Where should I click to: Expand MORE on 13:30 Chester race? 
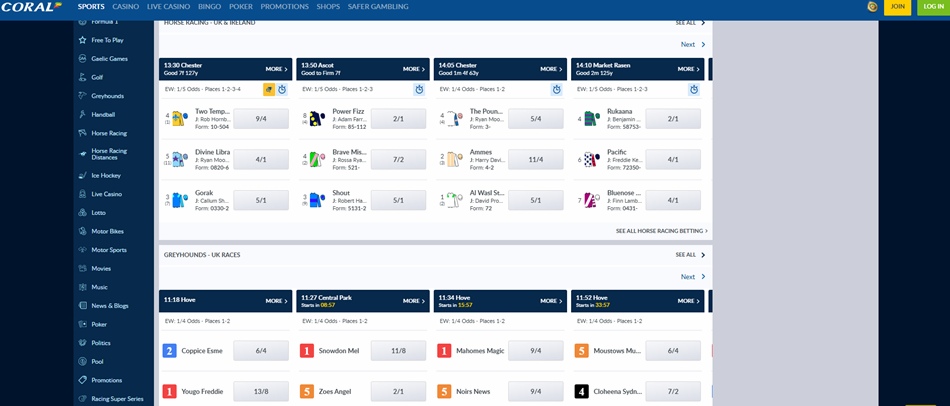pyautogui.click(x=276, y=69)
